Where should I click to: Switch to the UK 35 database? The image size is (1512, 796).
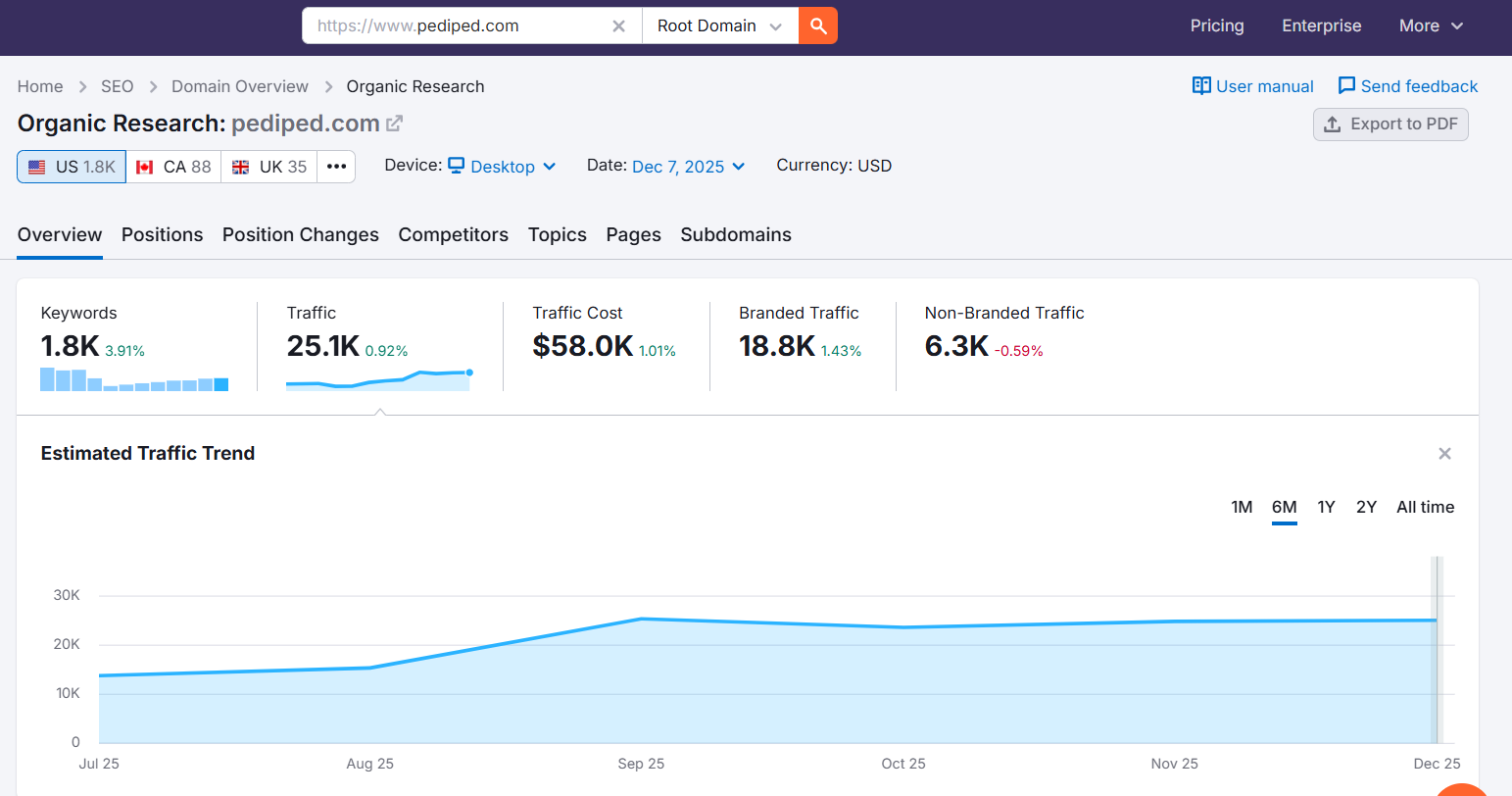click(269, 167)
